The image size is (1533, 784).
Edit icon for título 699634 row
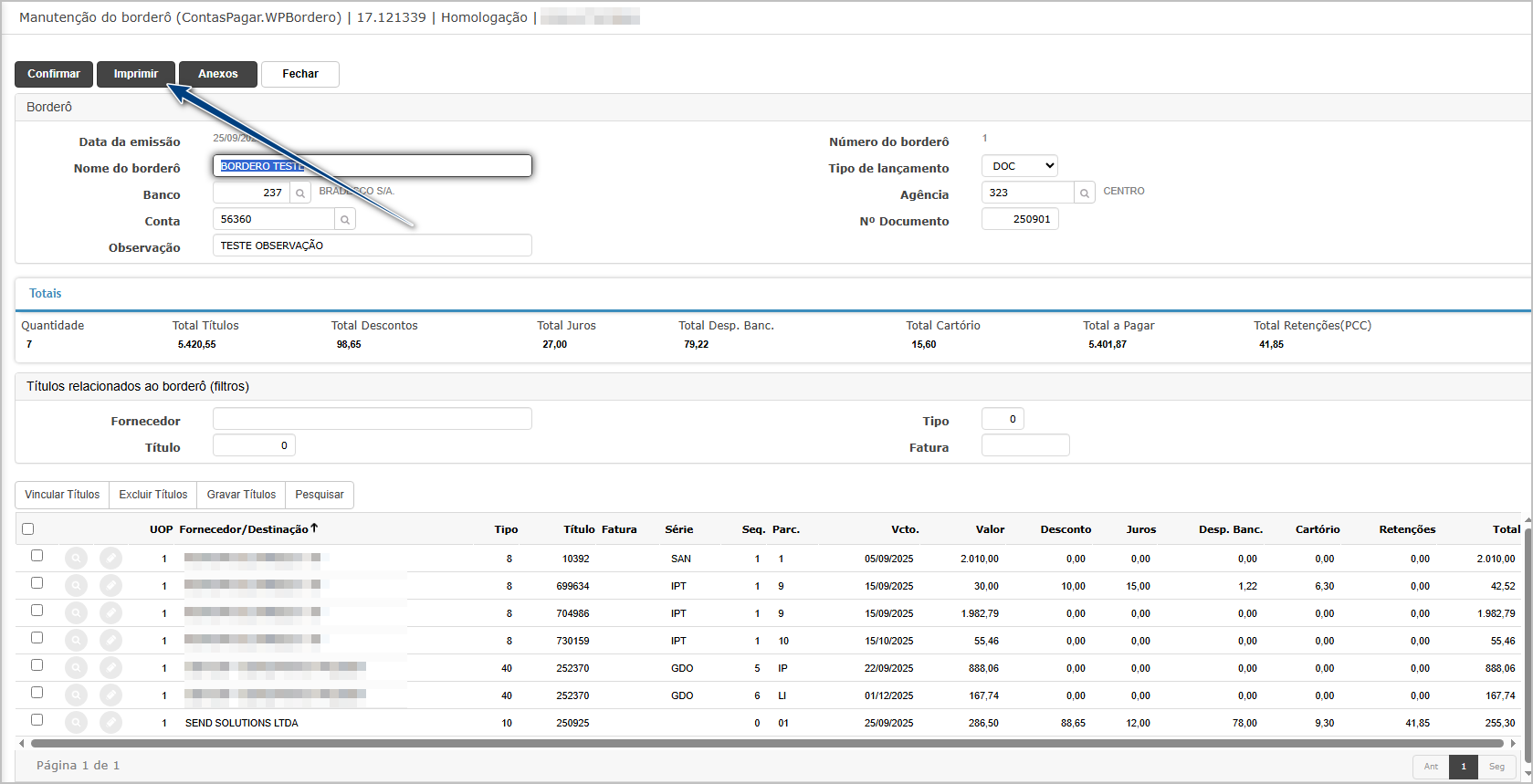(110, 586)
